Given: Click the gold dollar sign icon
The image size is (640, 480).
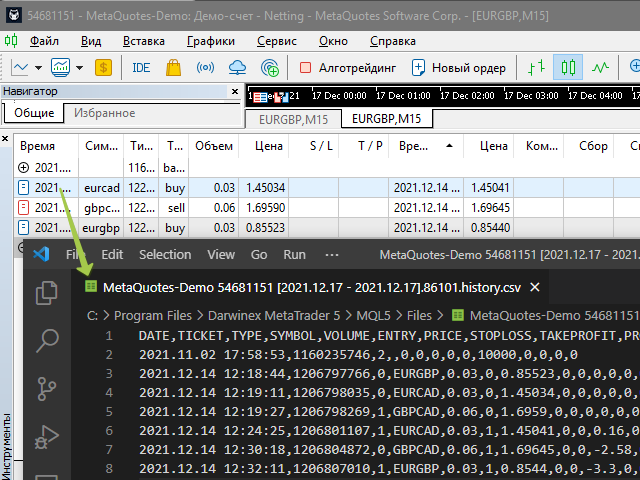Looking at the screenshot, I should coord(103,67).
